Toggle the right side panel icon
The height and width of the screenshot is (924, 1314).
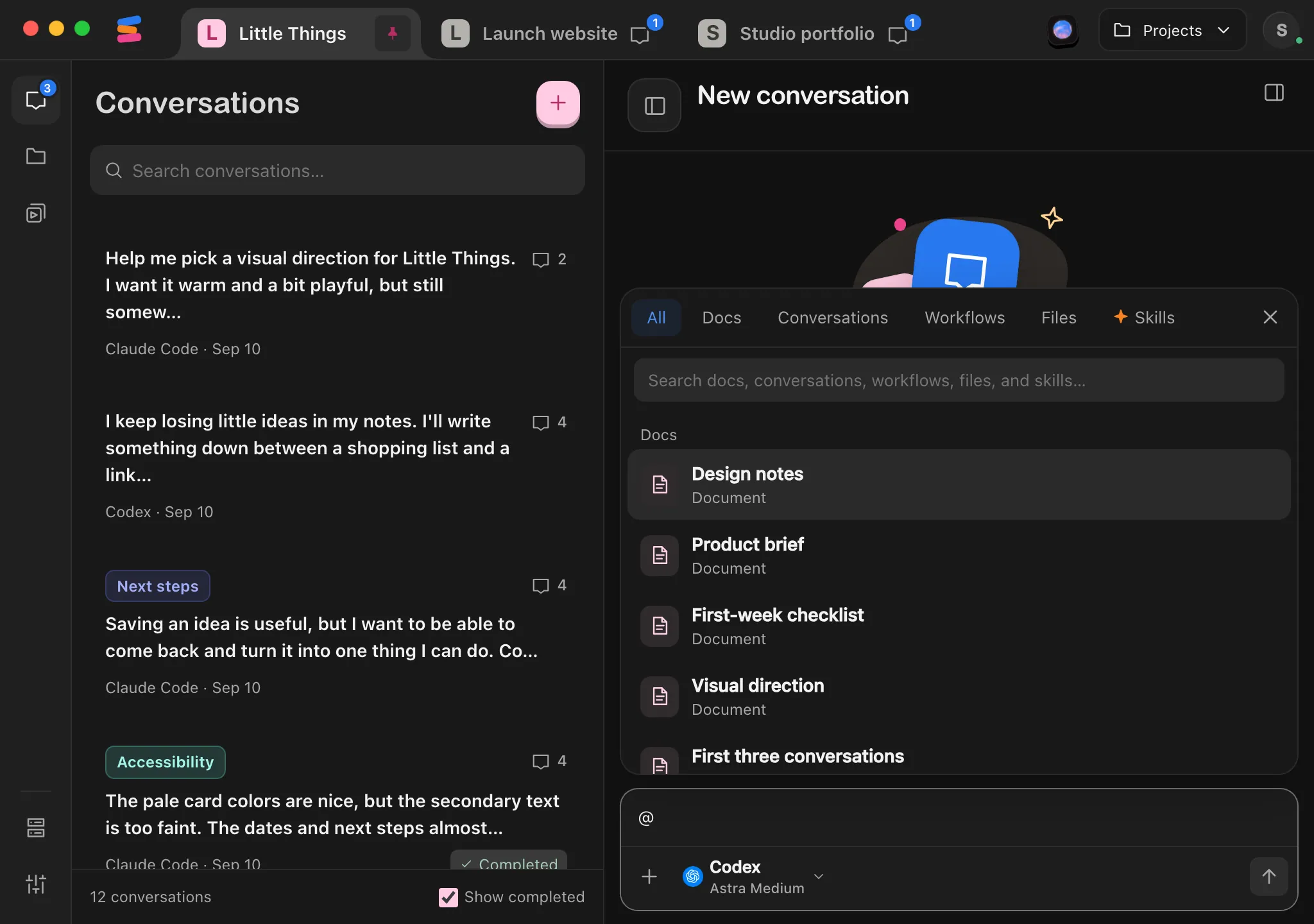1274,93
